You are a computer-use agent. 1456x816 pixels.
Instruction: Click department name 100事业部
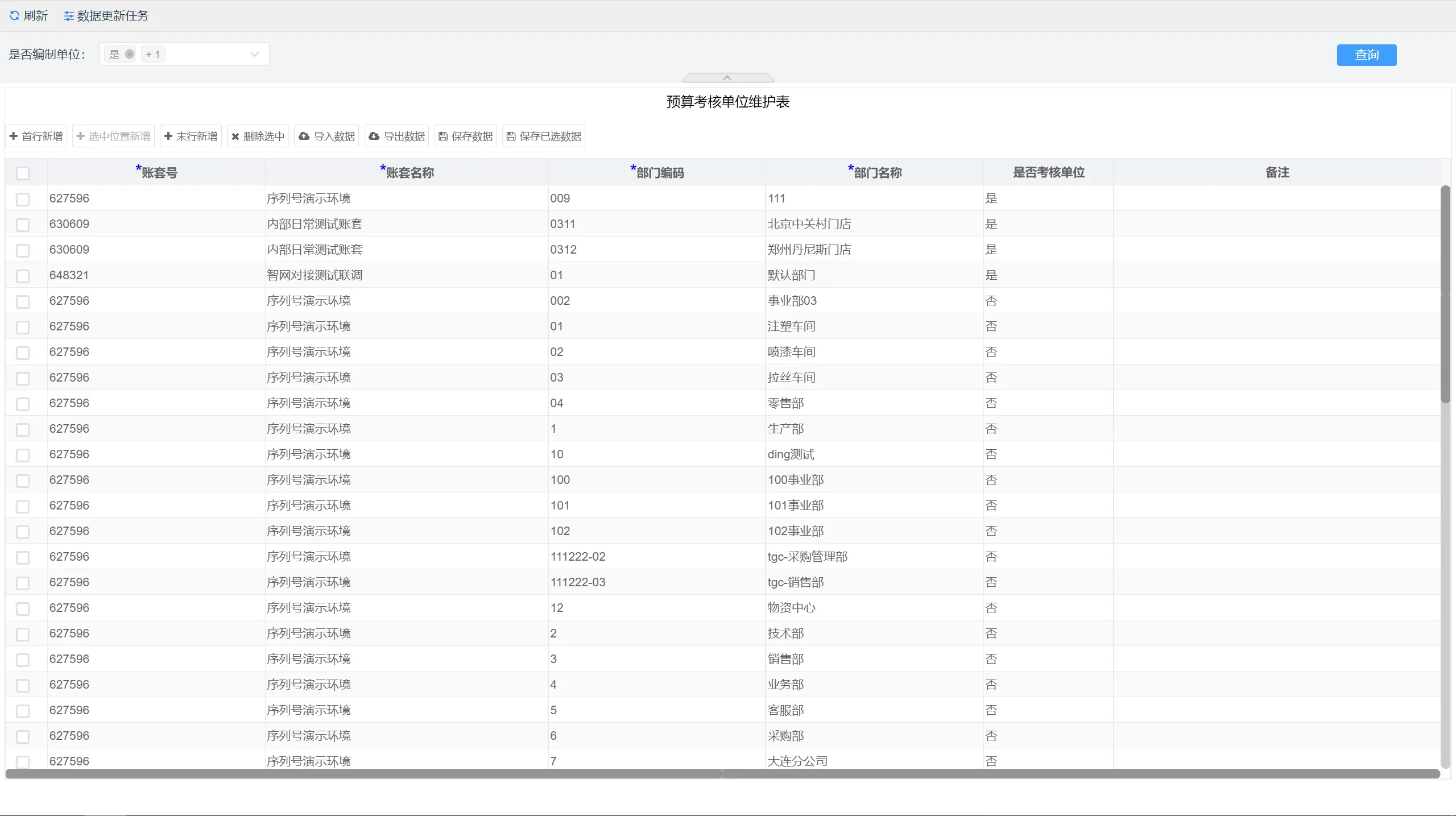[x=796, y=480]
